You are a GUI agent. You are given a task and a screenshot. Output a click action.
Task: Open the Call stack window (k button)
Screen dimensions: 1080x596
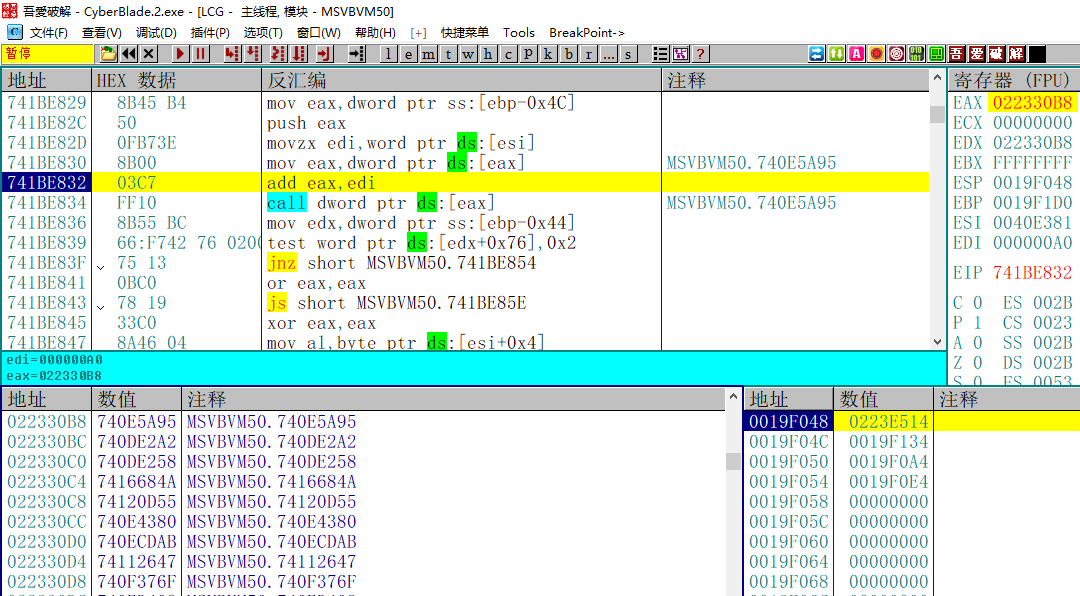[548, 54]
